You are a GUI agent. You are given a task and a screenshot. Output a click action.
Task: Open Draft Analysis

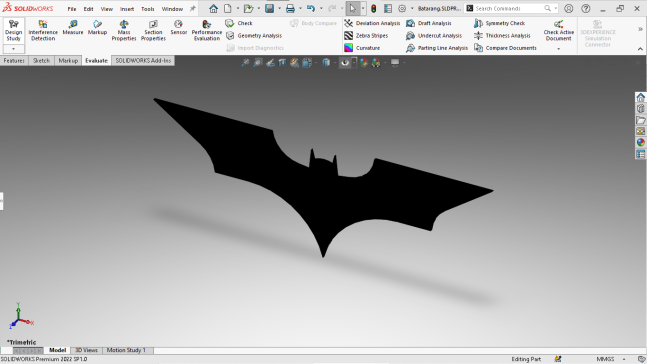429,23
